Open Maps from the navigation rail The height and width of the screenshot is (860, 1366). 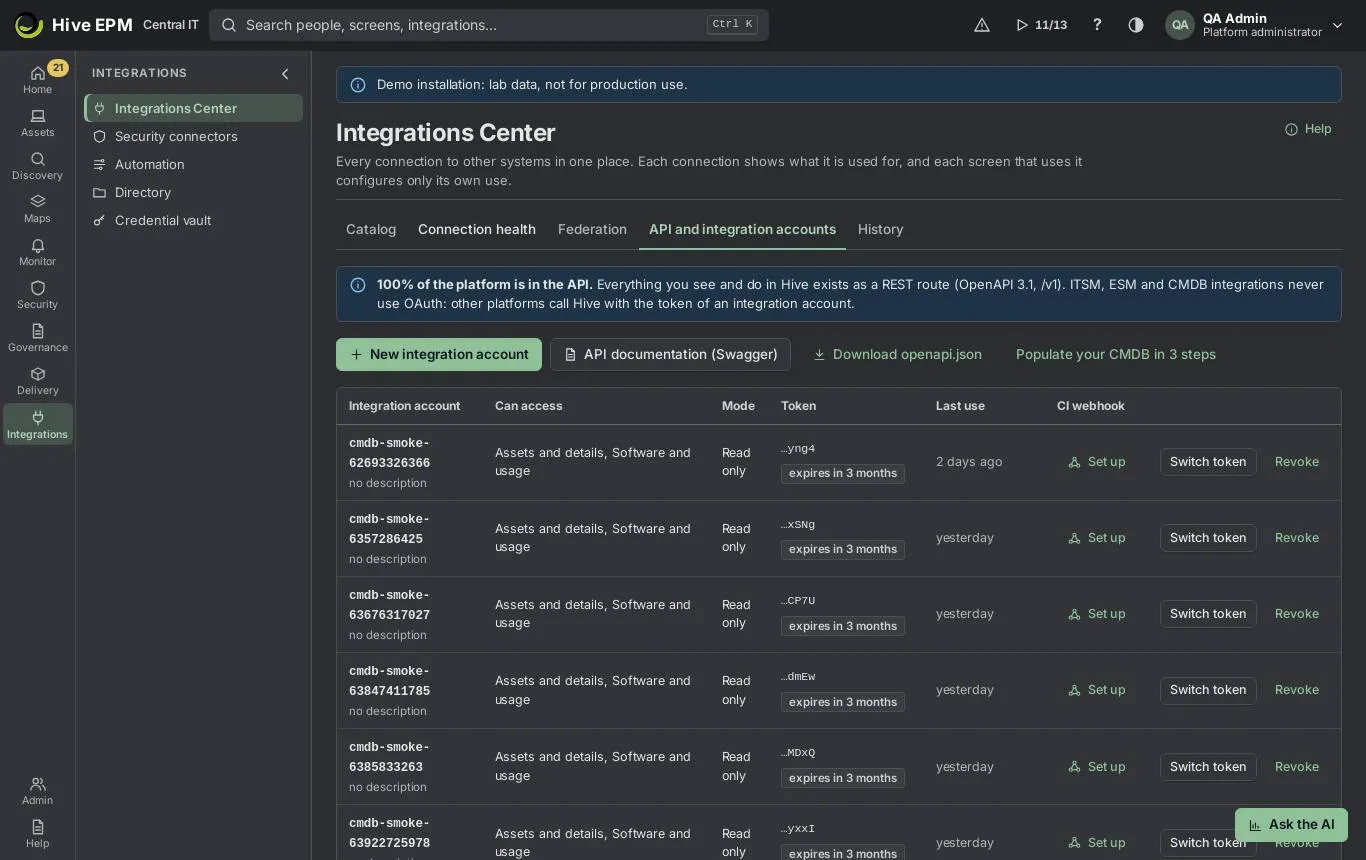pyautogui.click(x=37, y=209)
